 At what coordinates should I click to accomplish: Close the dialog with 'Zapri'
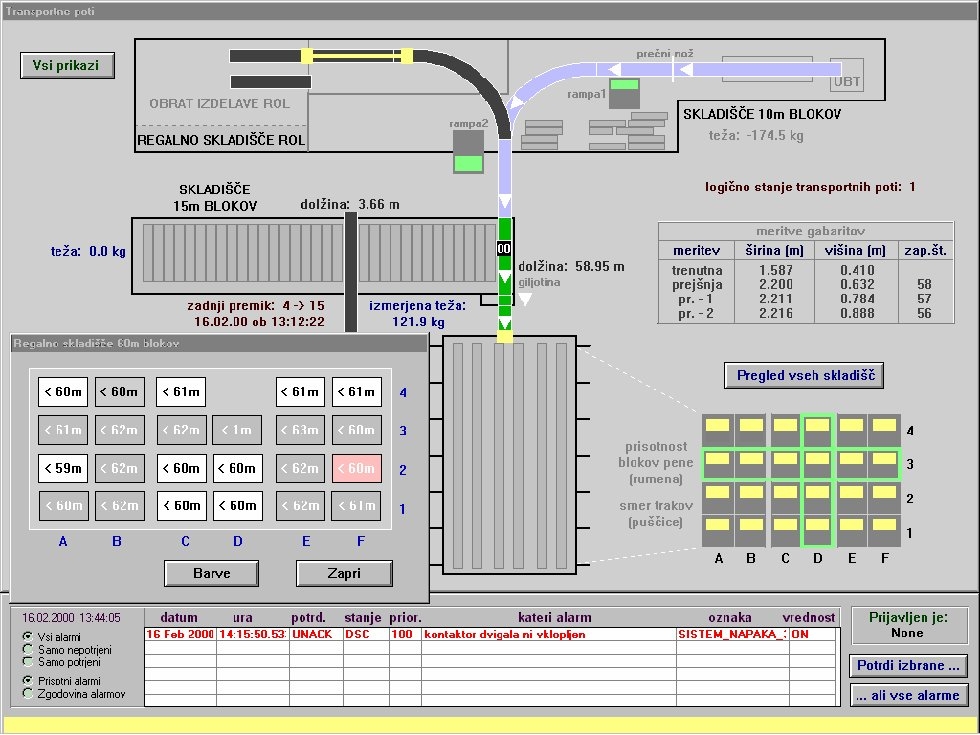click(x=344, y=573)
